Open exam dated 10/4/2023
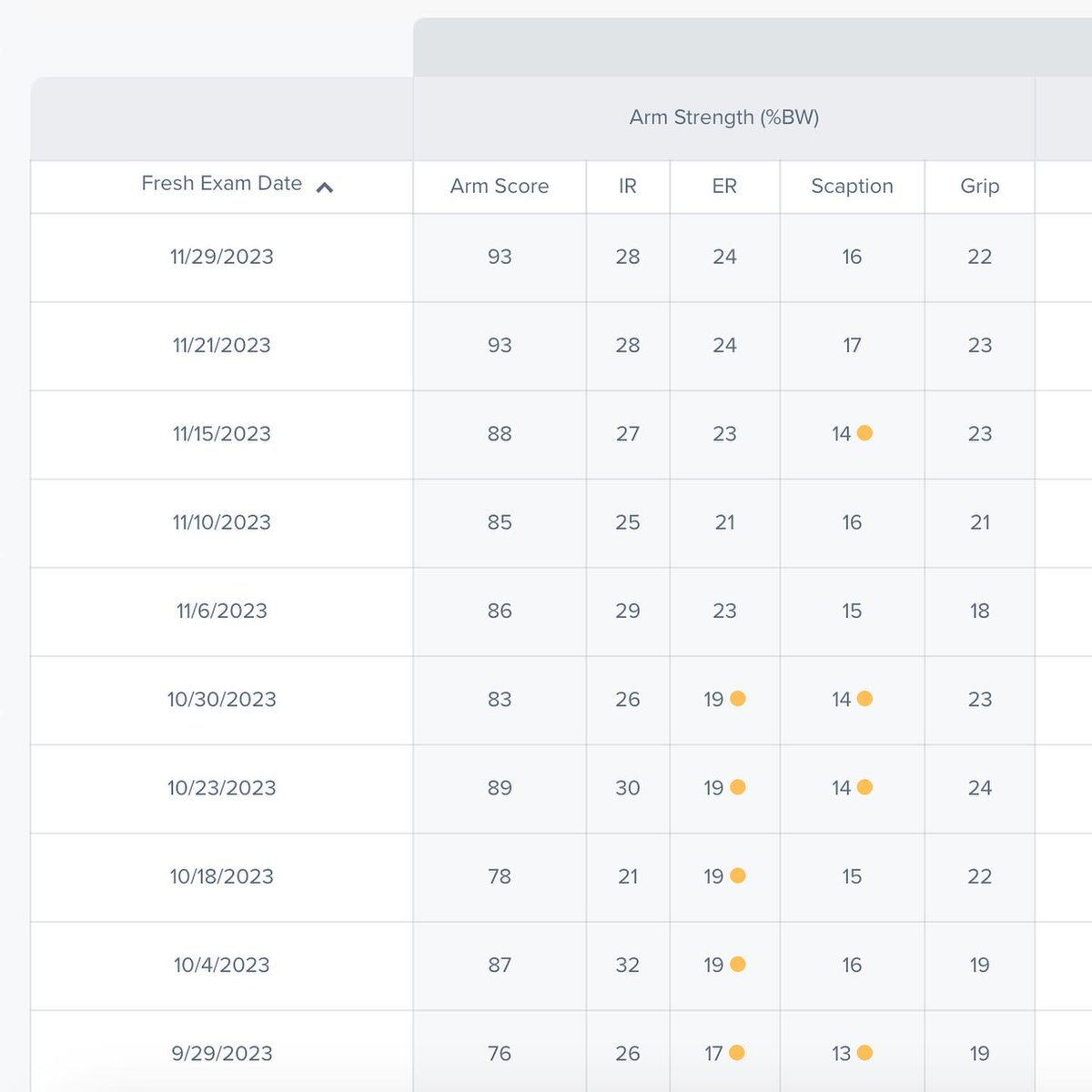This screenshot has width=1092, height=1092. click(222, 966)
